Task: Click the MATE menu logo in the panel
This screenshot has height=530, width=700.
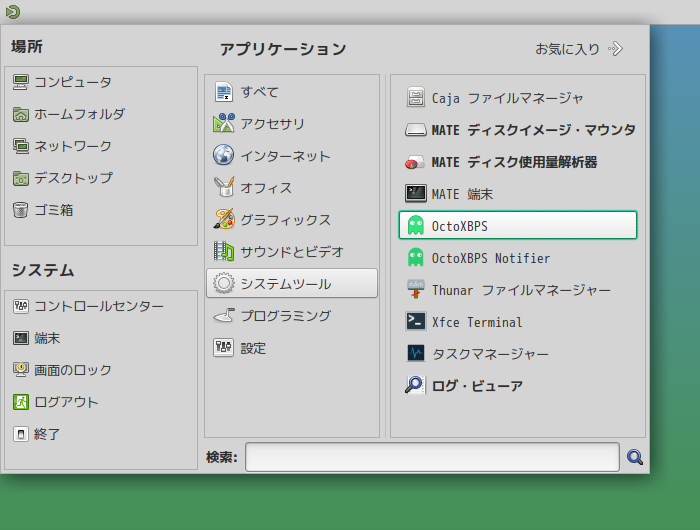Action: coord(13,12)
